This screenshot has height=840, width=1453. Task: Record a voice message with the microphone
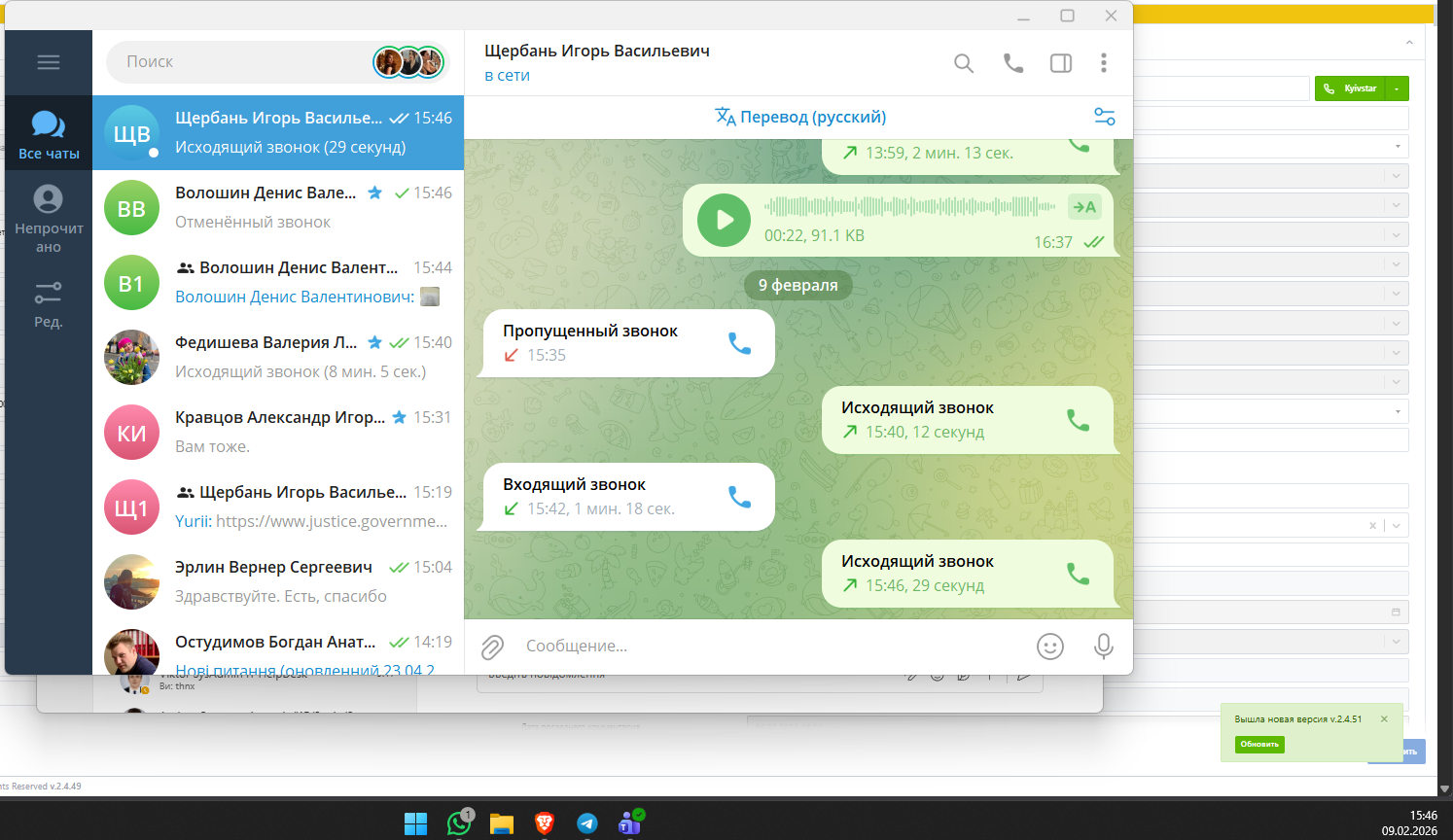(x=1104, y=647)
